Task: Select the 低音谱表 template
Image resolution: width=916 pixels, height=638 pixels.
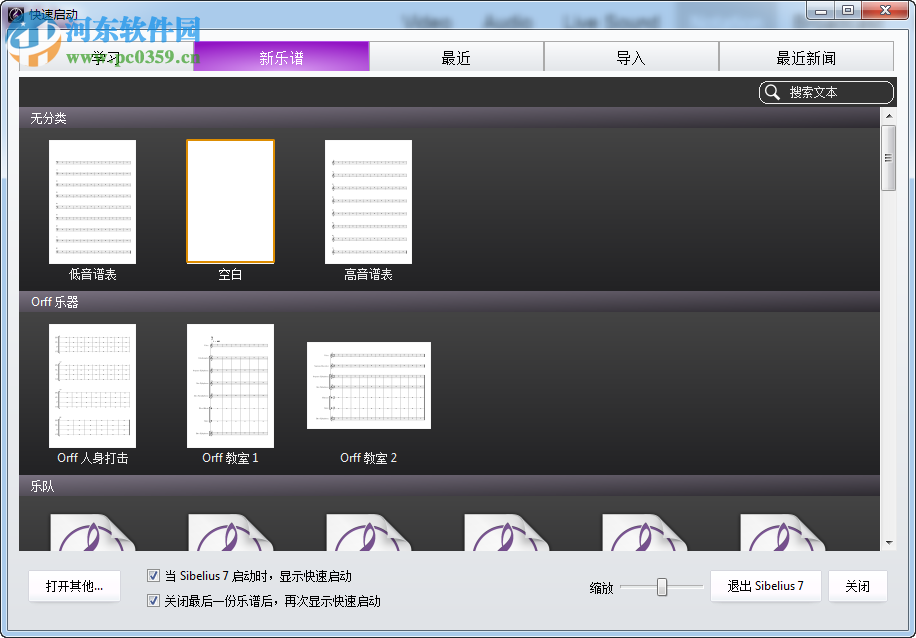Action: (92, 201)
